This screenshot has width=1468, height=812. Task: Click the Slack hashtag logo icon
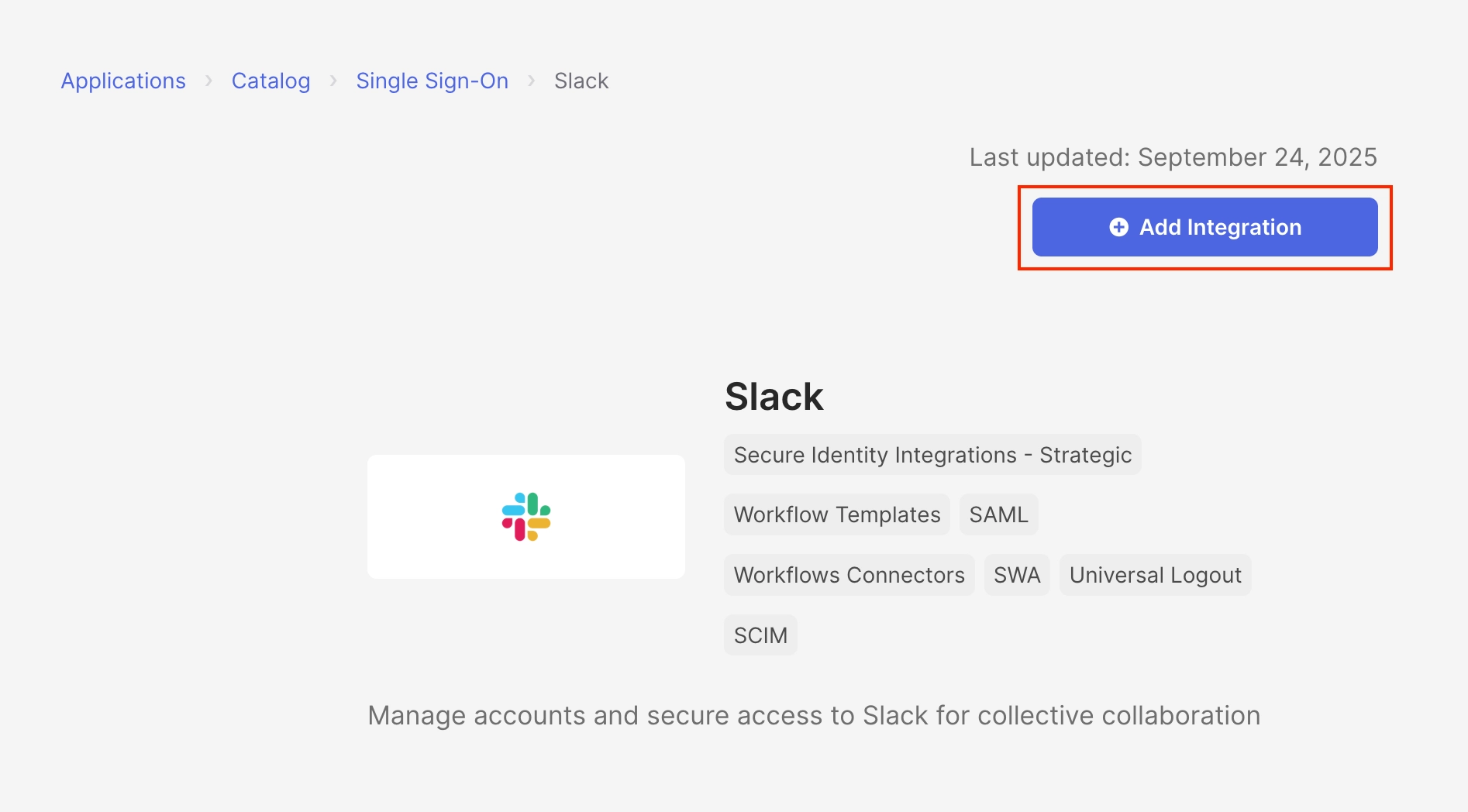526,517
